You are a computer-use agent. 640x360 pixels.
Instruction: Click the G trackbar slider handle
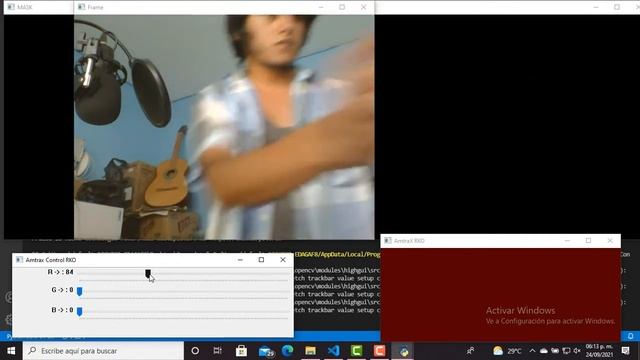[80, 291]
